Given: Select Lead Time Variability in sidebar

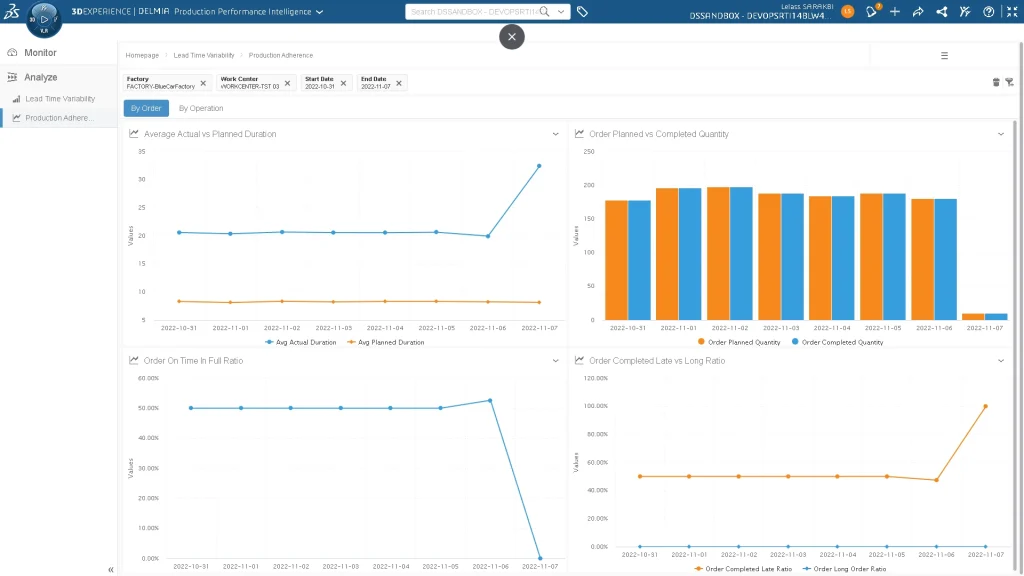Looking at the screenshot, I should pos(60,99).
